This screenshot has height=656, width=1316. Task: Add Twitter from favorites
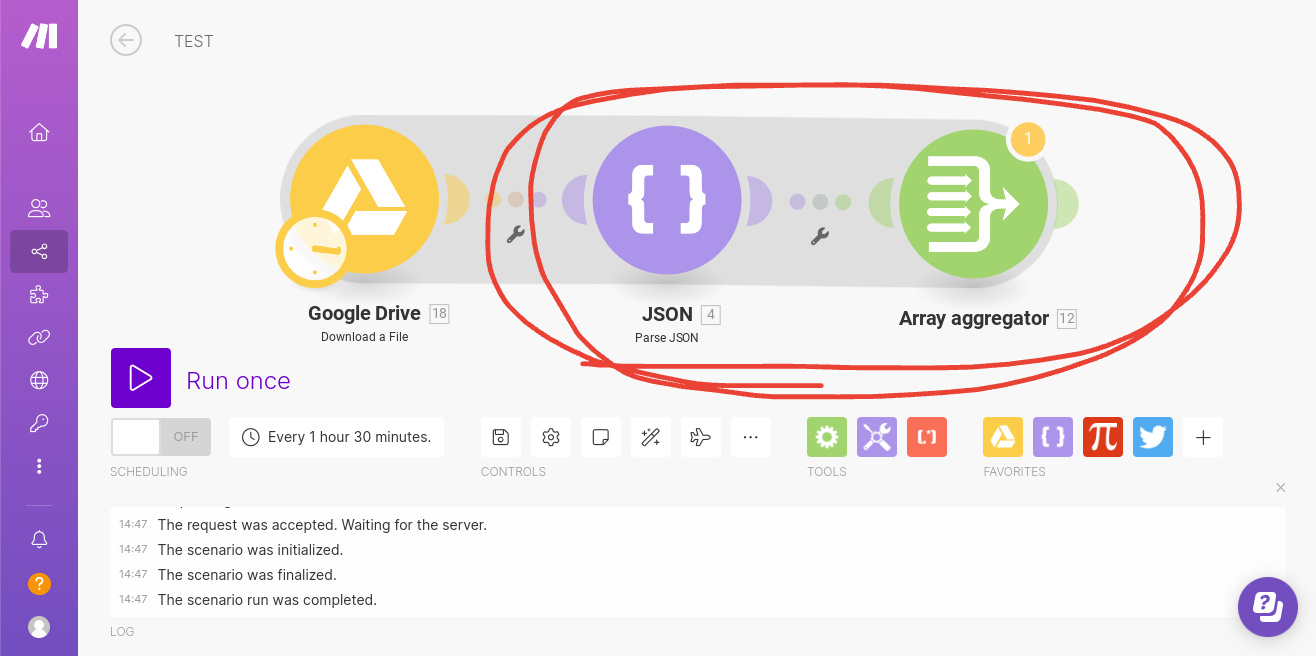tap(1153, 437)
